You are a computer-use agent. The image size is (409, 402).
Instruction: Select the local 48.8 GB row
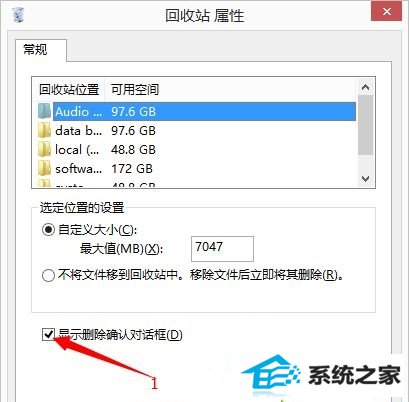point(197,149)
